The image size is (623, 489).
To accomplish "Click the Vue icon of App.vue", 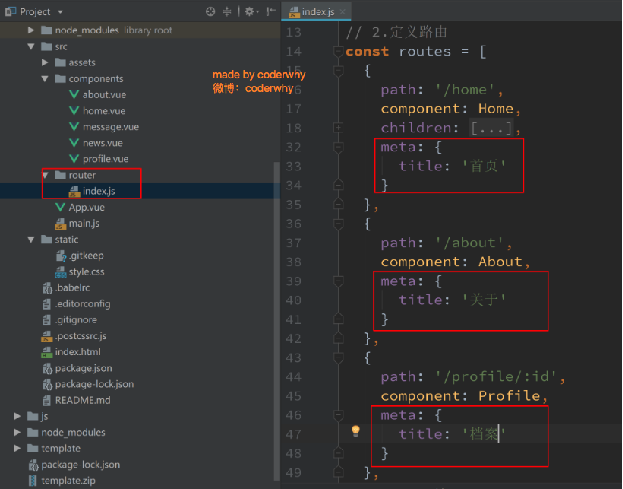I will [x=60, y=207].
